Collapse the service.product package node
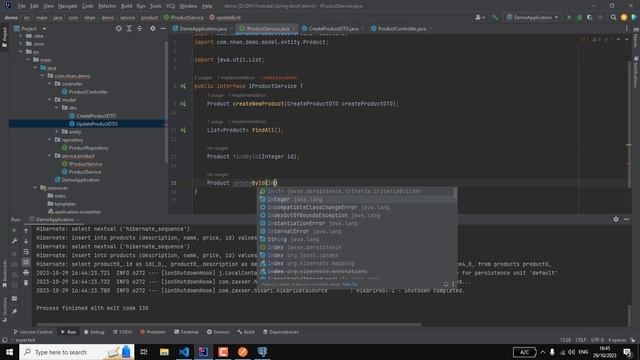The height and width of the screenshot is (360, 640). point(50,156)
